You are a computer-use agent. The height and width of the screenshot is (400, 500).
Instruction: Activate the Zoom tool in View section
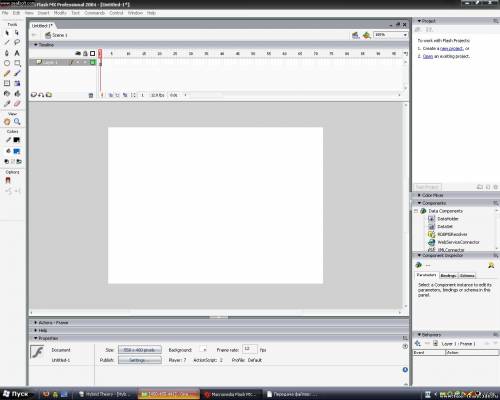pos(17,122)
